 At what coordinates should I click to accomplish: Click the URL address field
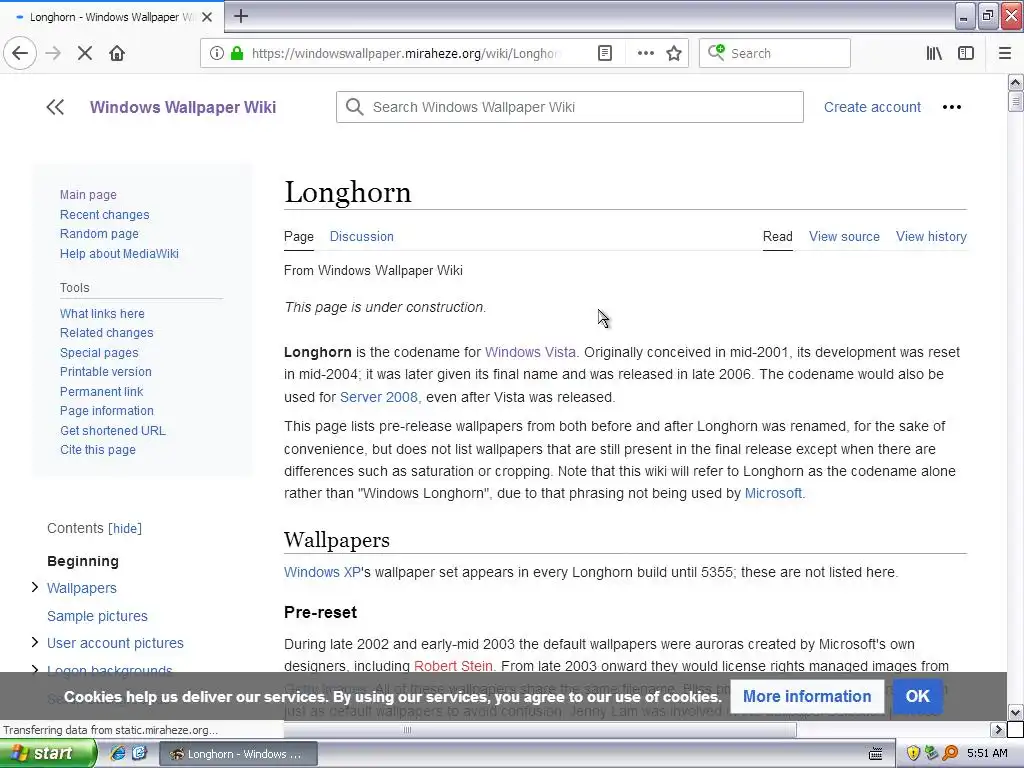(x=405, y=53)
